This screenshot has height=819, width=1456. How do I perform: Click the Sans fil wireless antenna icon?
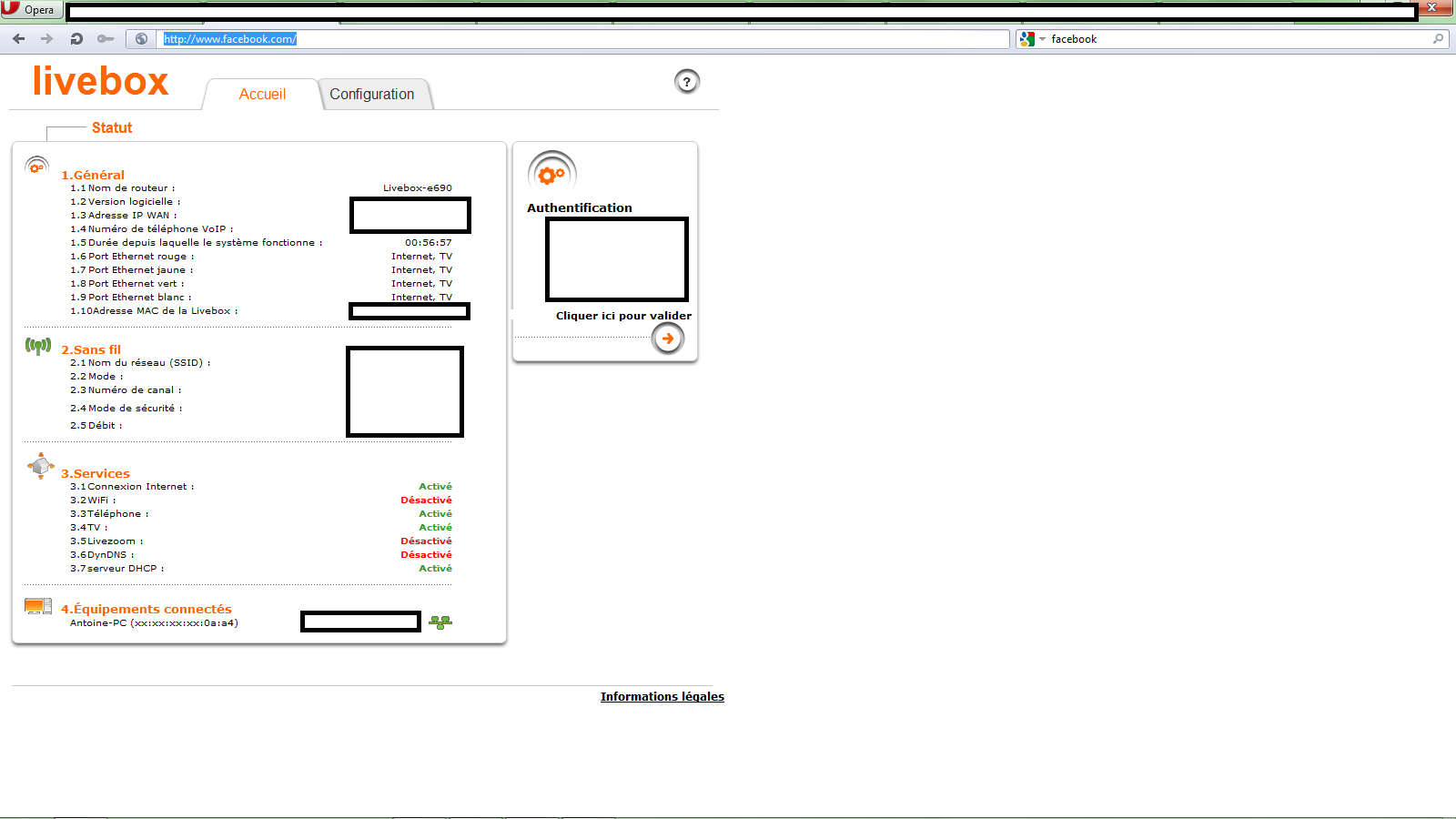click(38, 346)
